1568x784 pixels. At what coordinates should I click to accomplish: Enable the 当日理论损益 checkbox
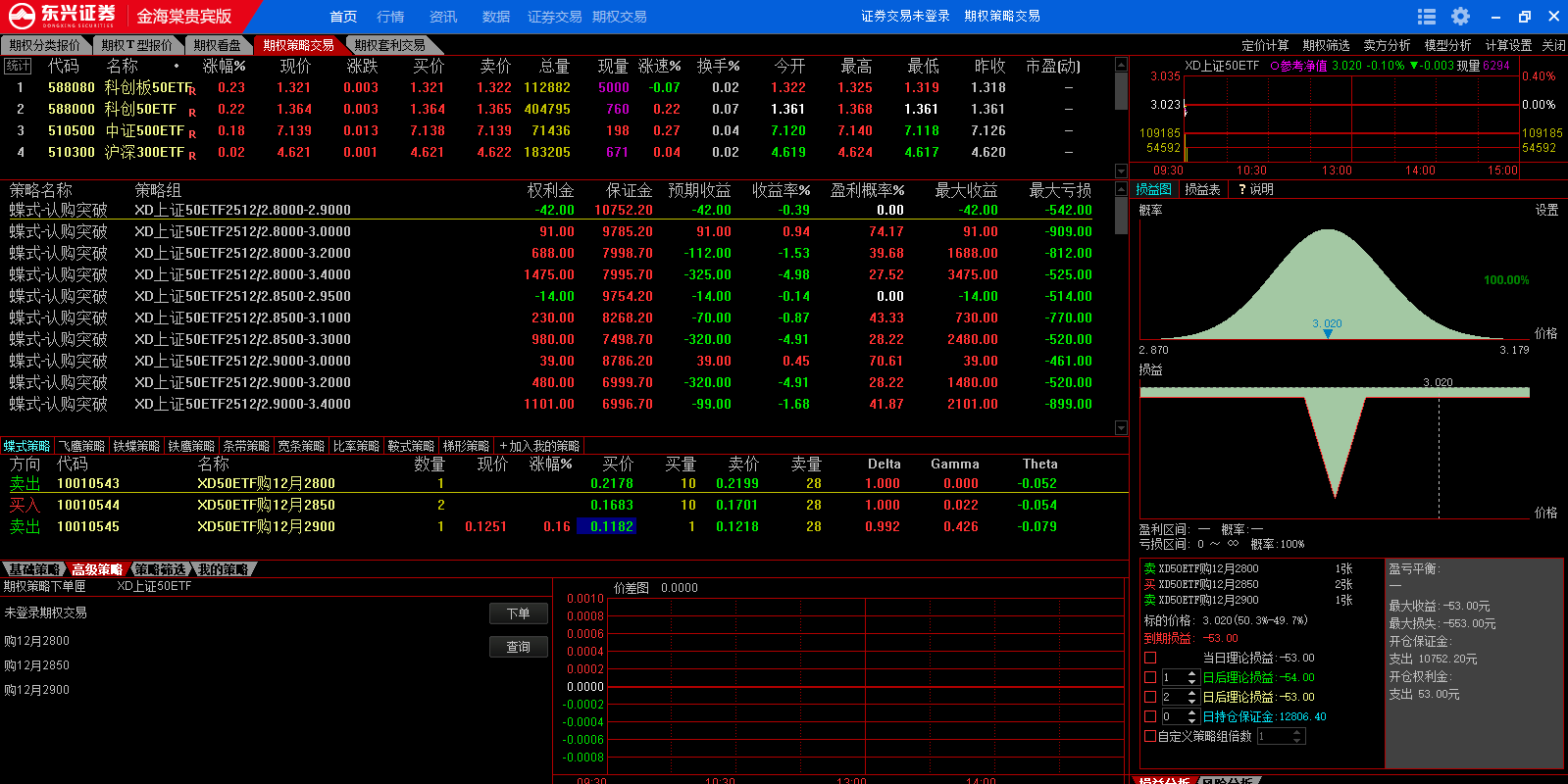(1150, 659)
